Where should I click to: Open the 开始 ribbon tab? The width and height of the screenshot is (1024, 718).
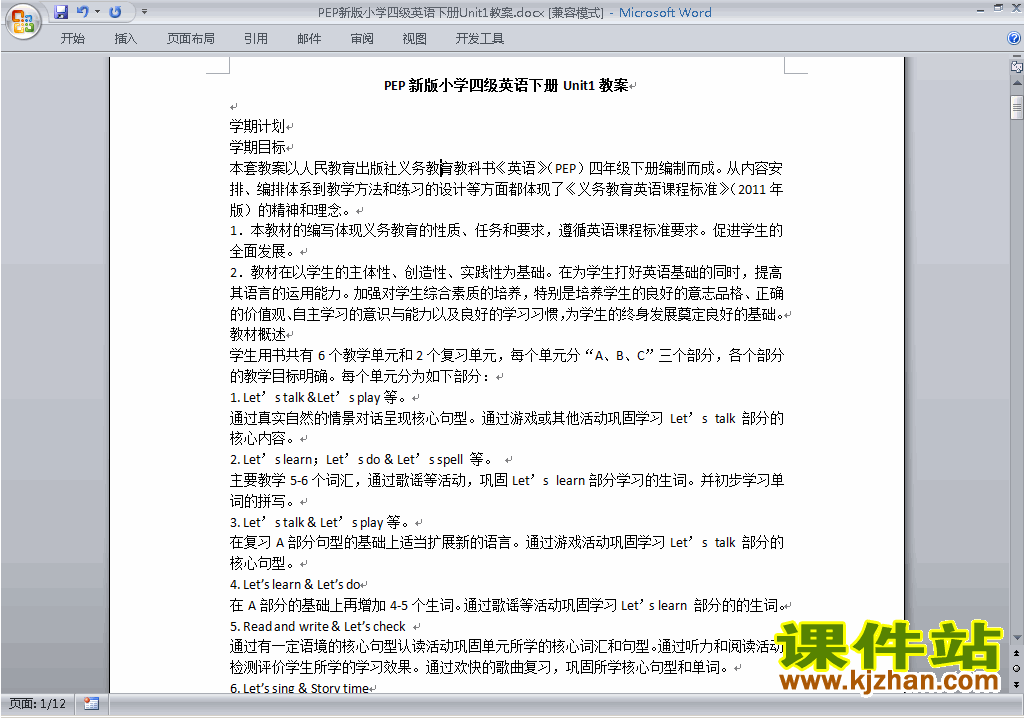pyautogui.click(x=72, y=39)
